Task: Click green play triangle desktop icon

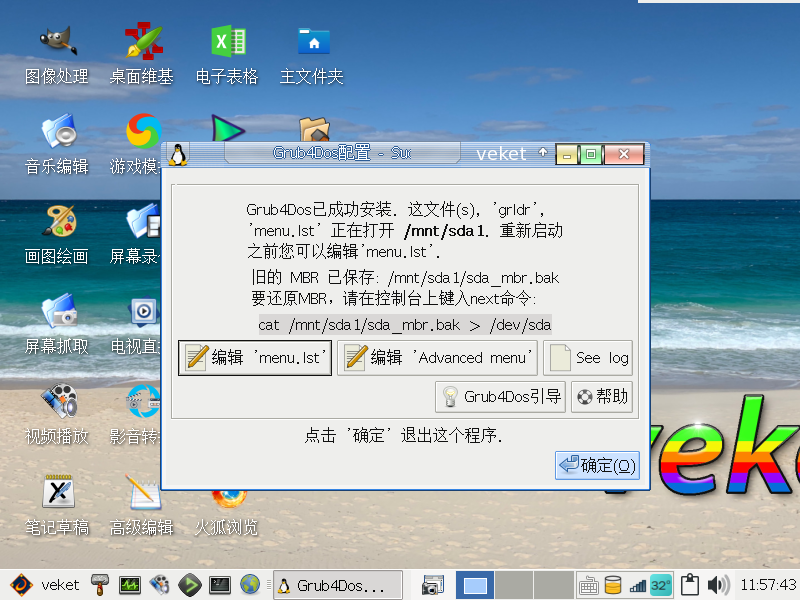Action: tap(228, 129)
